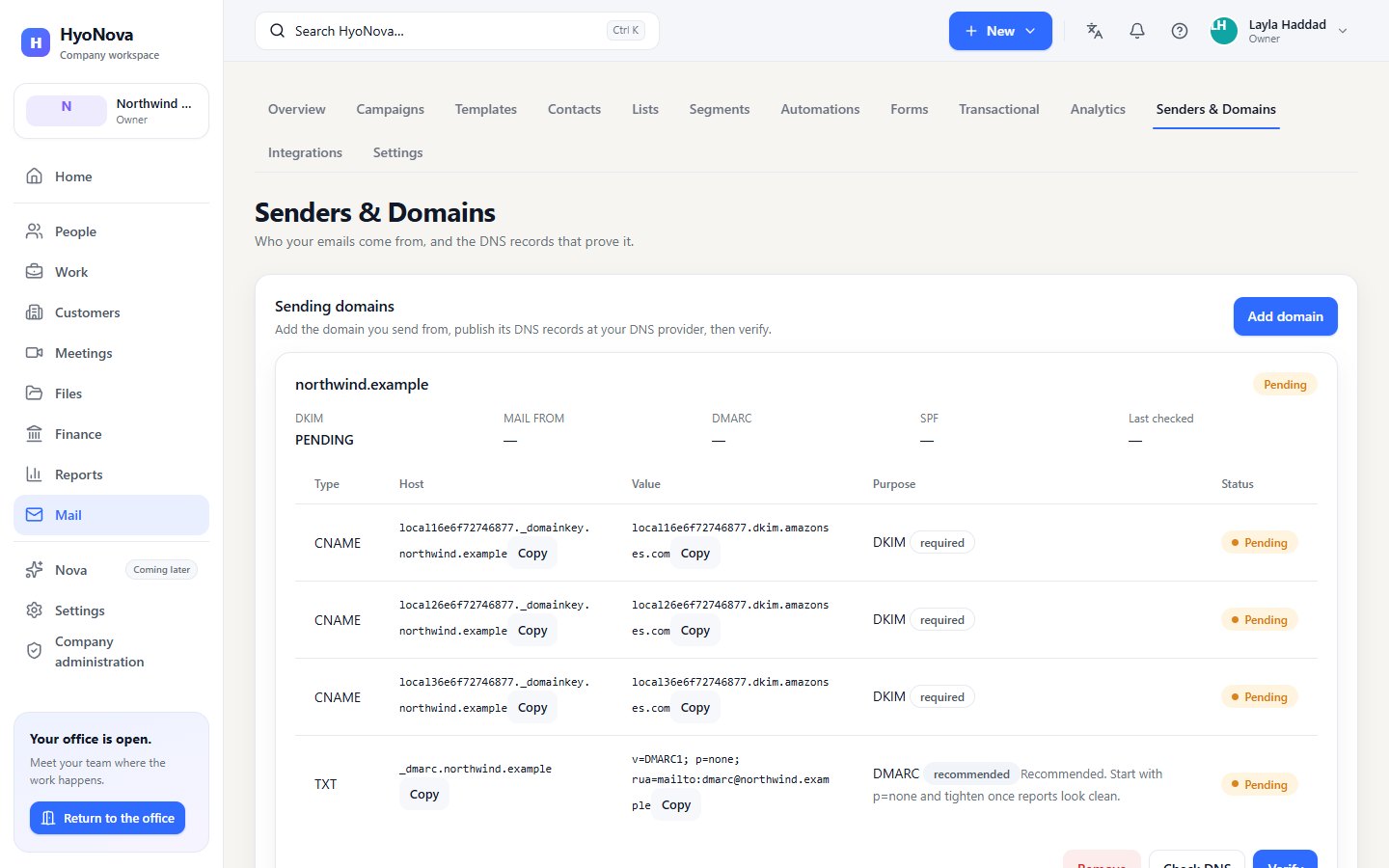Open Company administration in the sidebar

pos(111,652)
